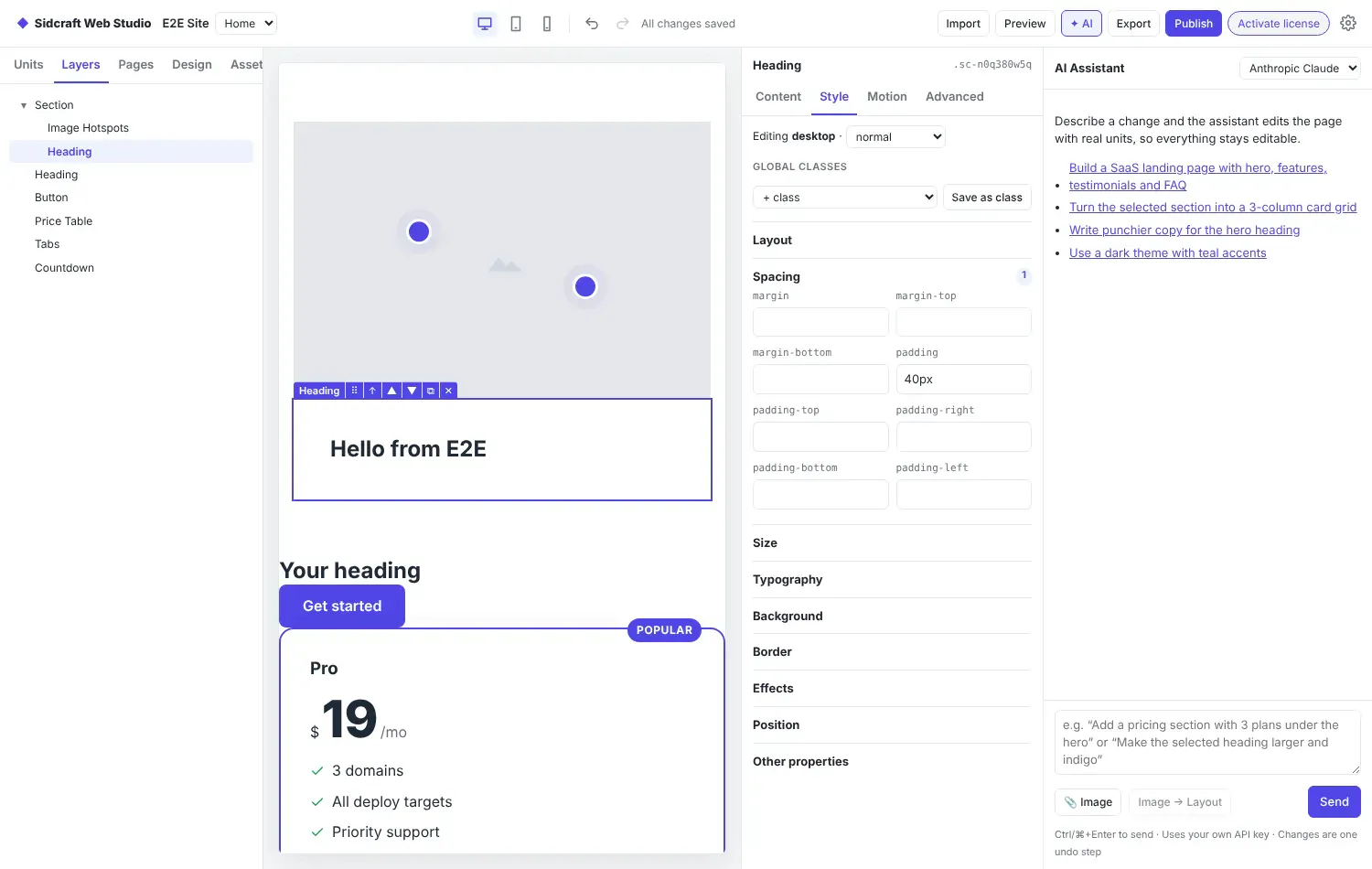Switch to the Units tab

click(28, 65)
